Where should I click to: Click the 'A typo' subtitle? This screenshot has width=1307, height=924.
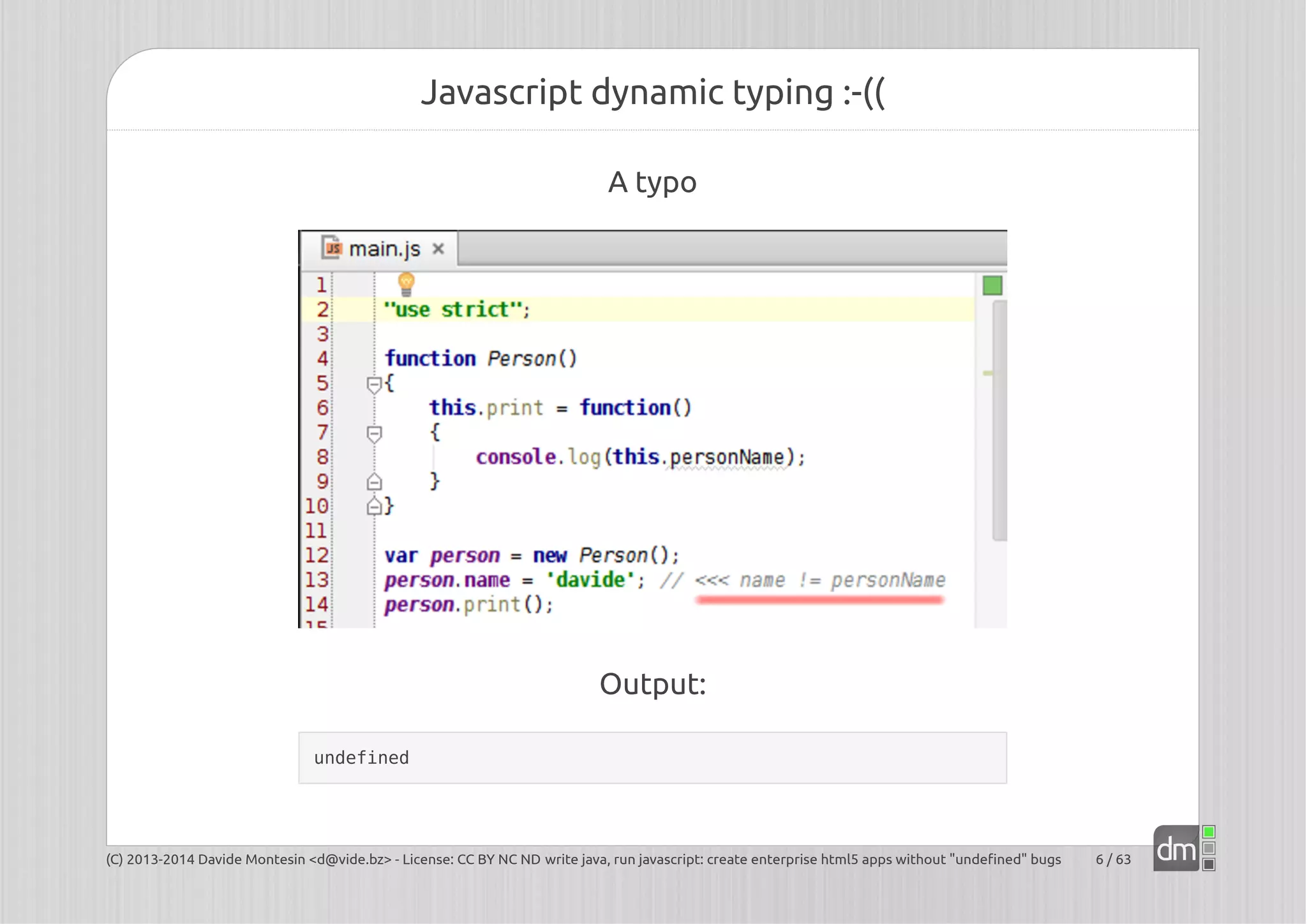tap(652, 183)
